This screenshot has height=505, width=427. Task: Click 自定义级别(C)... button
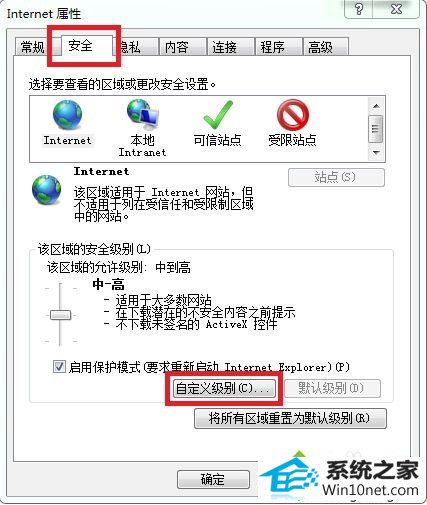point(224,388)
